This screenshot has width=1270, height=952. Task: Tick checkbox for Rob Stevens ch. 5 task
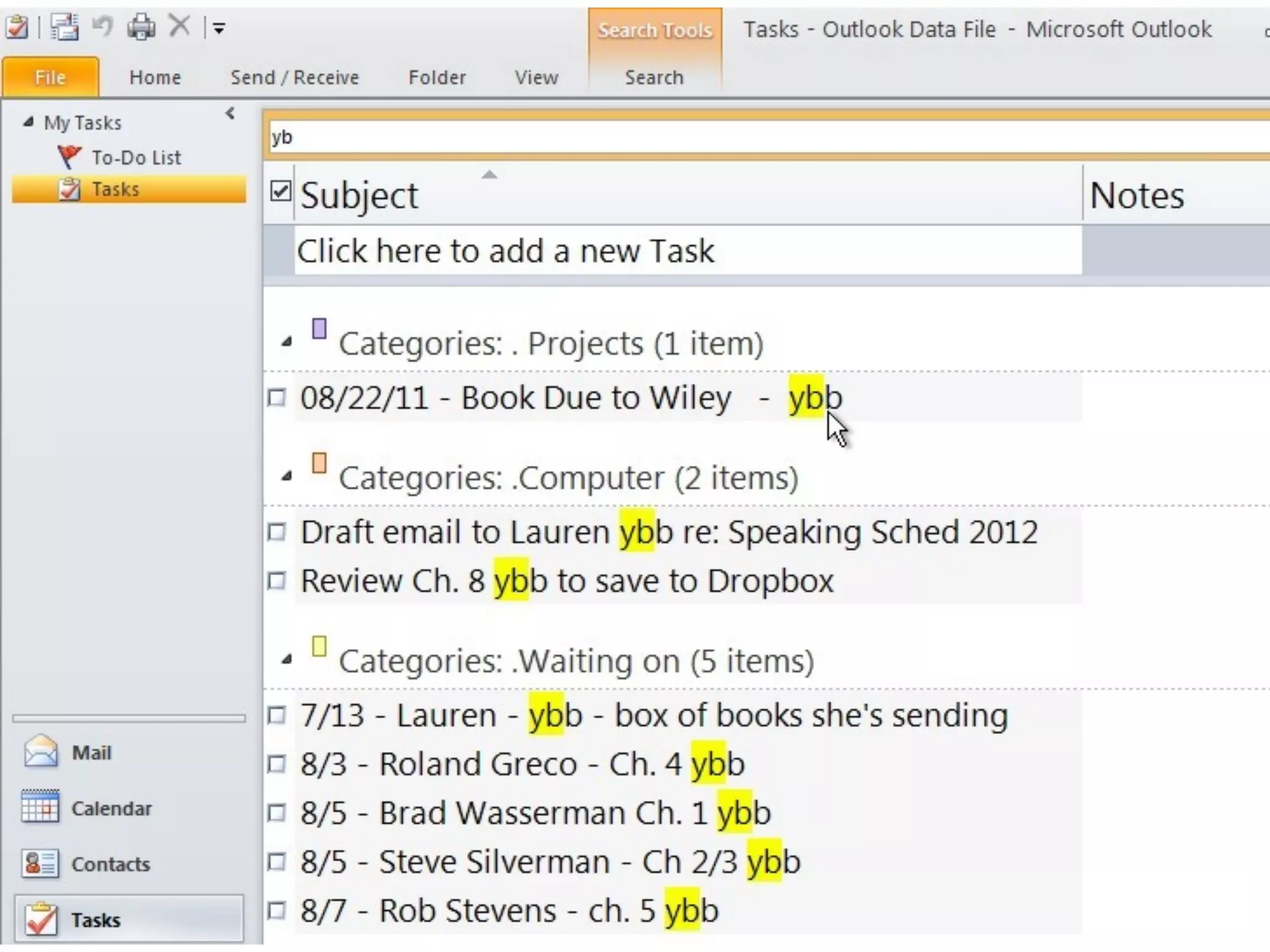pos(277,910)
